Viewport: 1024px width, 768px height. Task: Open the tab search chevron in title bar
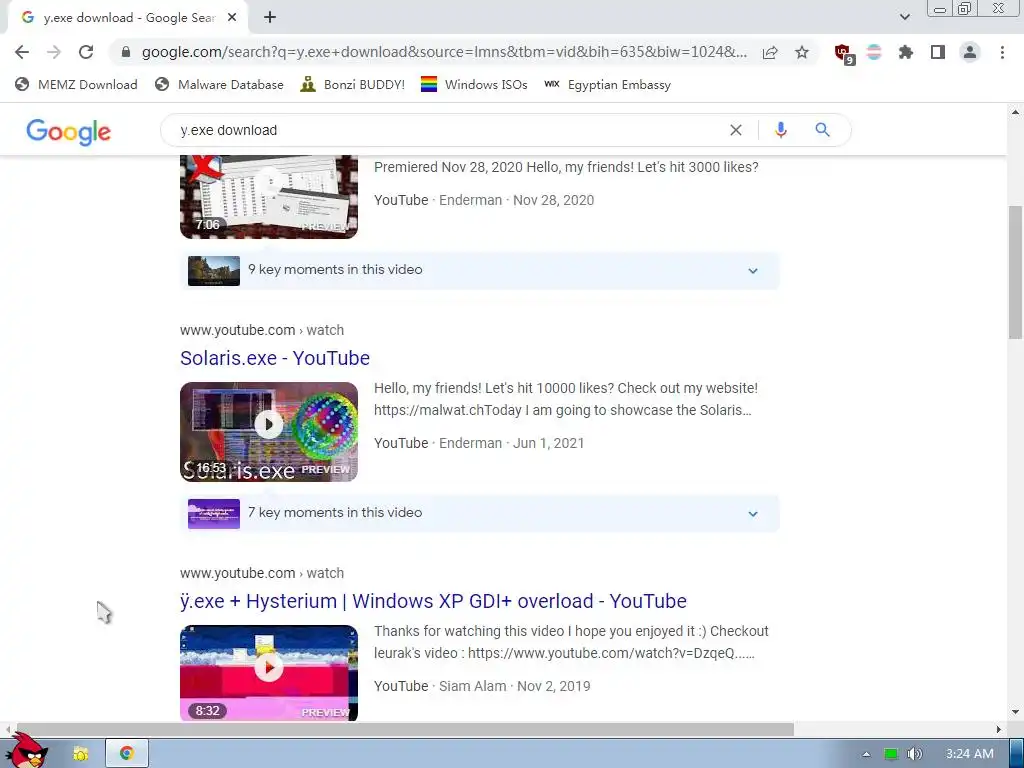(904, 17)
